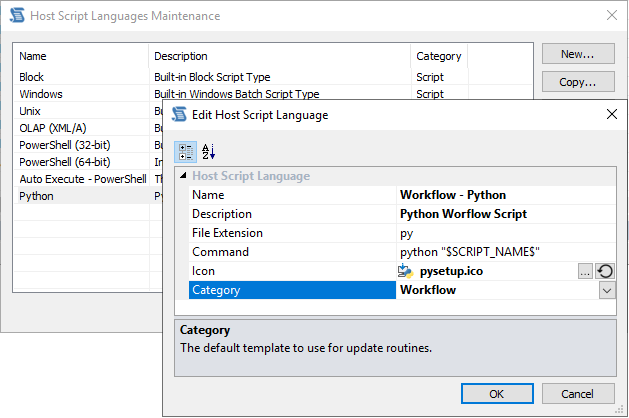
Task: Collapse the Host Script Language group
Action: (182, 176)
